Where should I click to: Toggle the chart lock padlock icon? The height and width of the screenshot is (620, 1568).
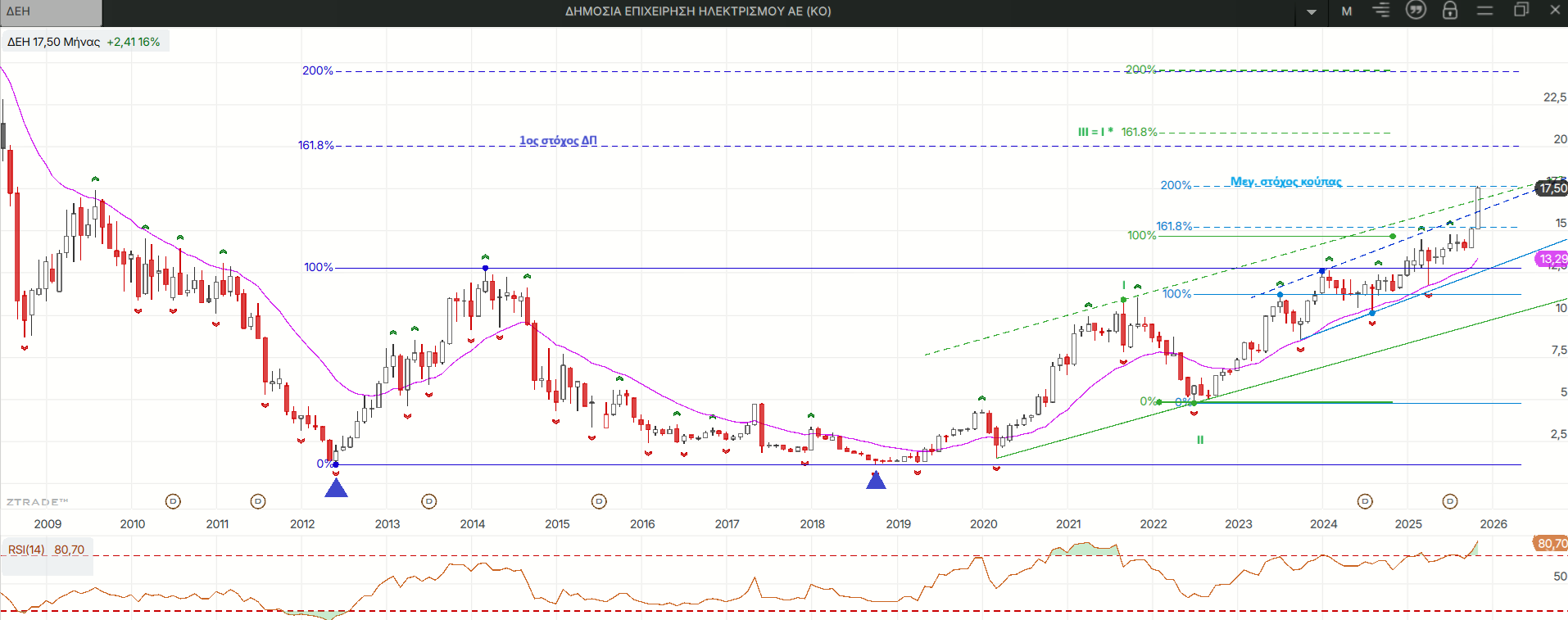click(1450, 11)
